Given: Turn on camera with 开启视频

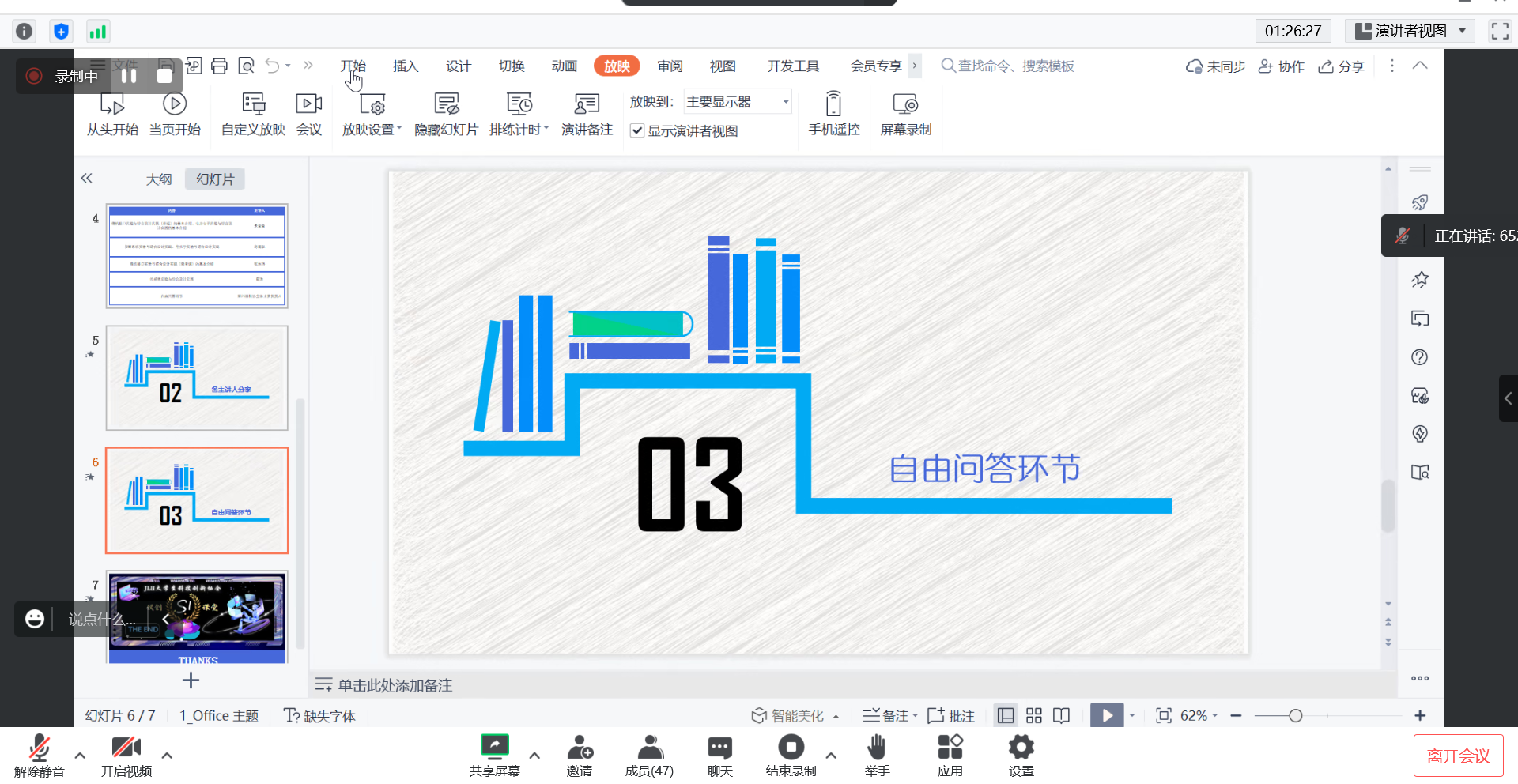Looking at the screenshot, I should pyautogui.click(x=126, y=756).
